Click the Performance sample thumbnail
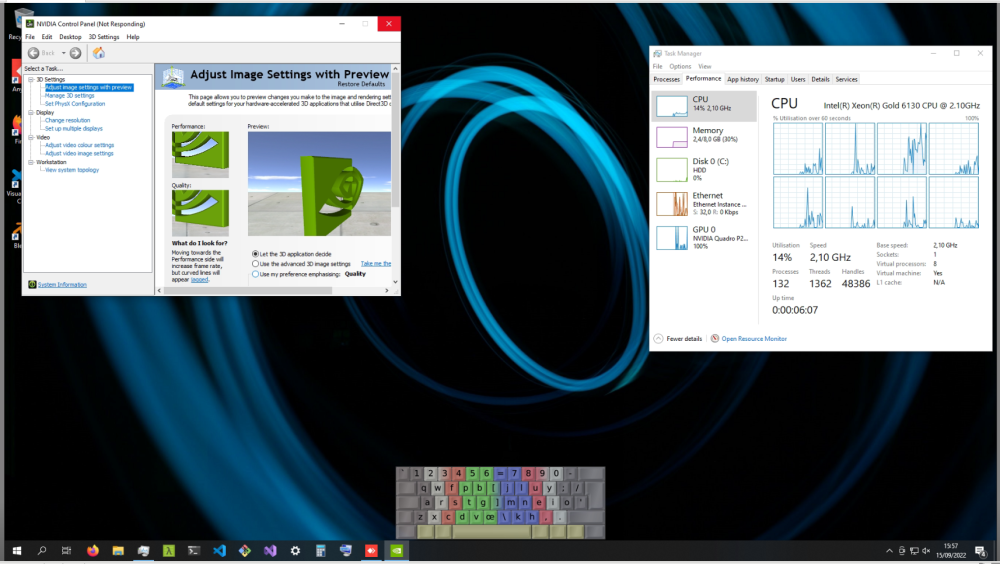This screenshot has width=1000, height=564. click(200, 154)
